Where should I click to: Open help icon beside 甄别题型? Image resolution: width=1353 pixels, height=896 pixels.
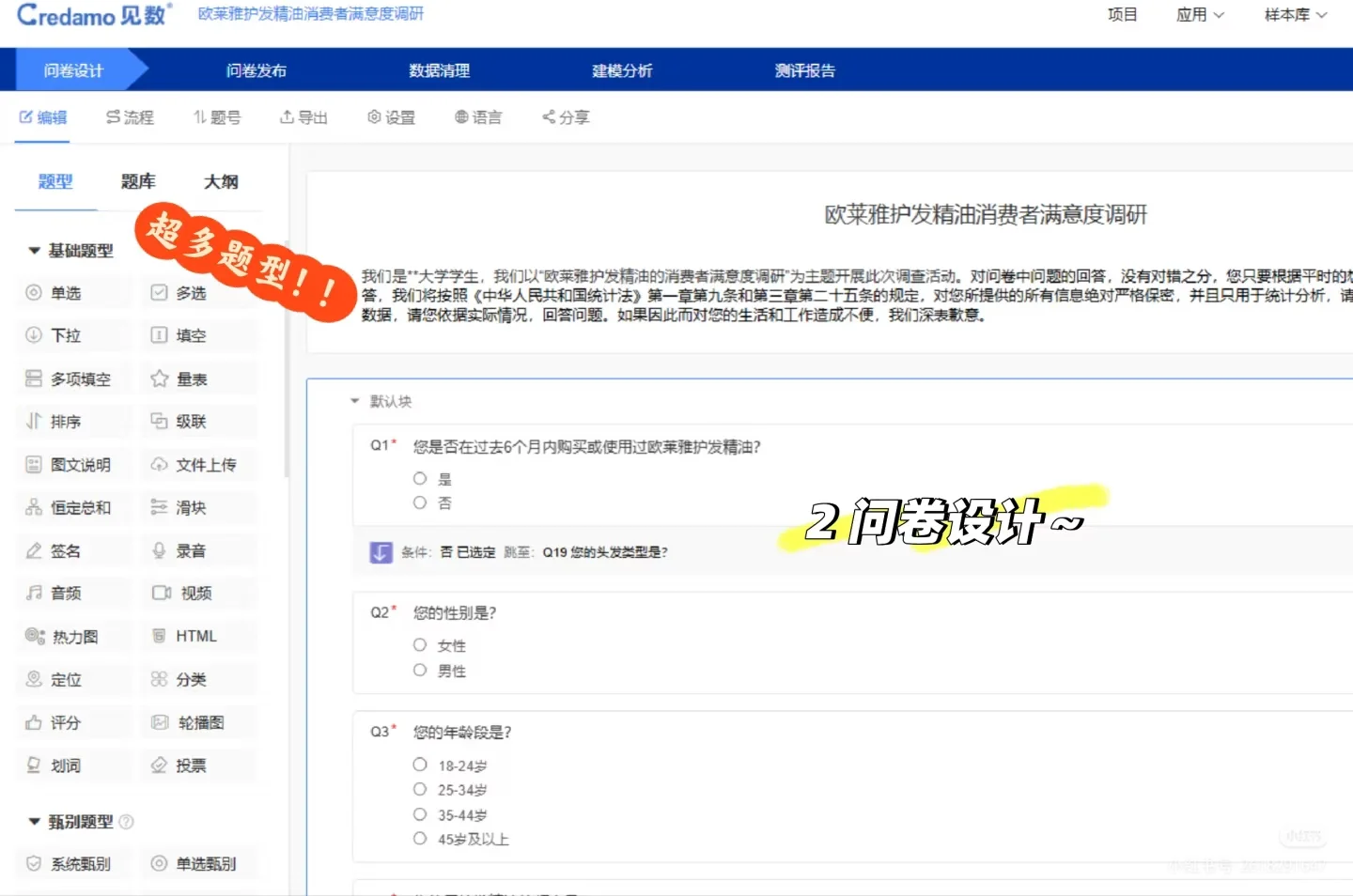(127, 822)
